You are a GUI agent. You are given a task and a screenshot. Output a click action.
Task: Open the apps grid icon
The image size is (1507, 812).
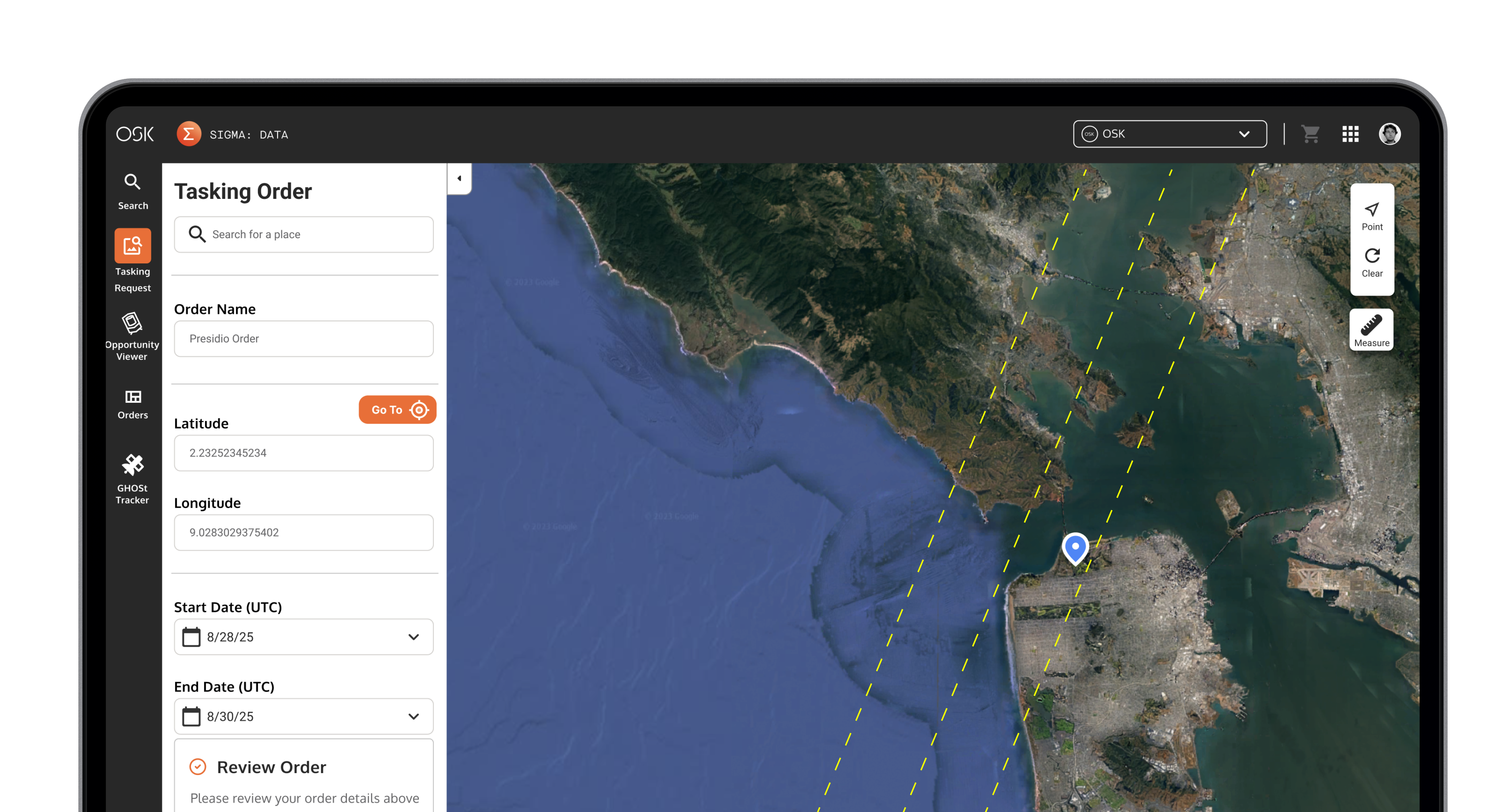(1350, 134)
